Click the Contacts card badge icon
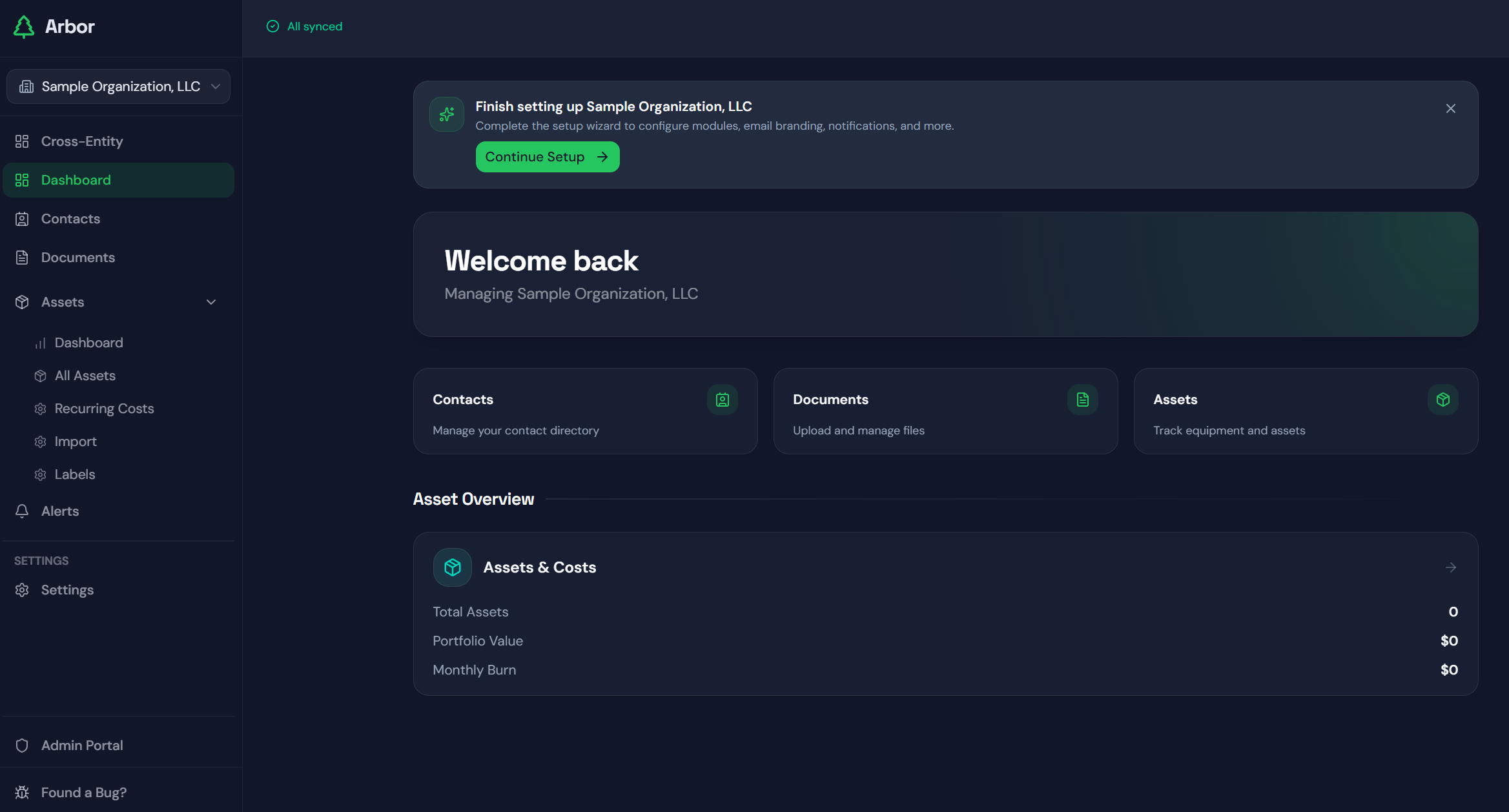 (723, 400)
